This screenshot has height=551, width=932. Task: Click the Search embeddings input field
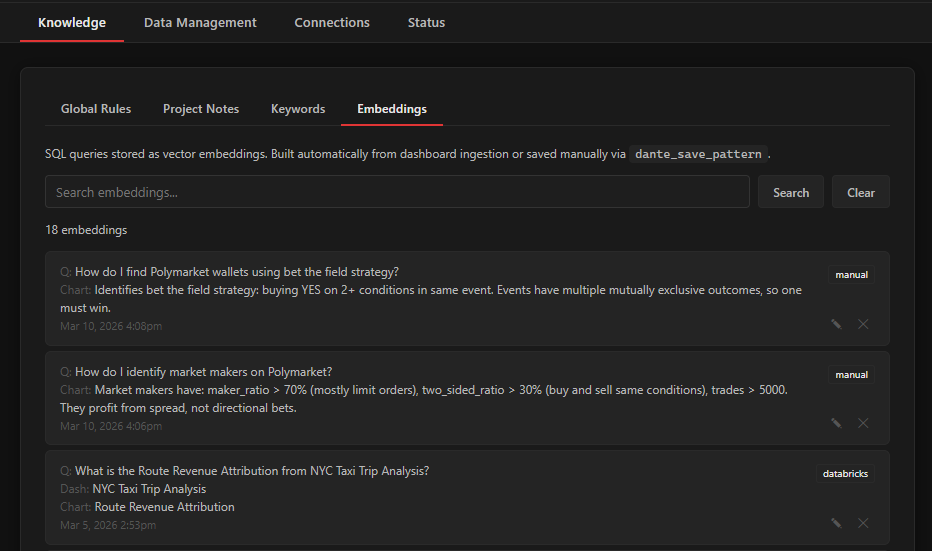(x=397, y=192)
